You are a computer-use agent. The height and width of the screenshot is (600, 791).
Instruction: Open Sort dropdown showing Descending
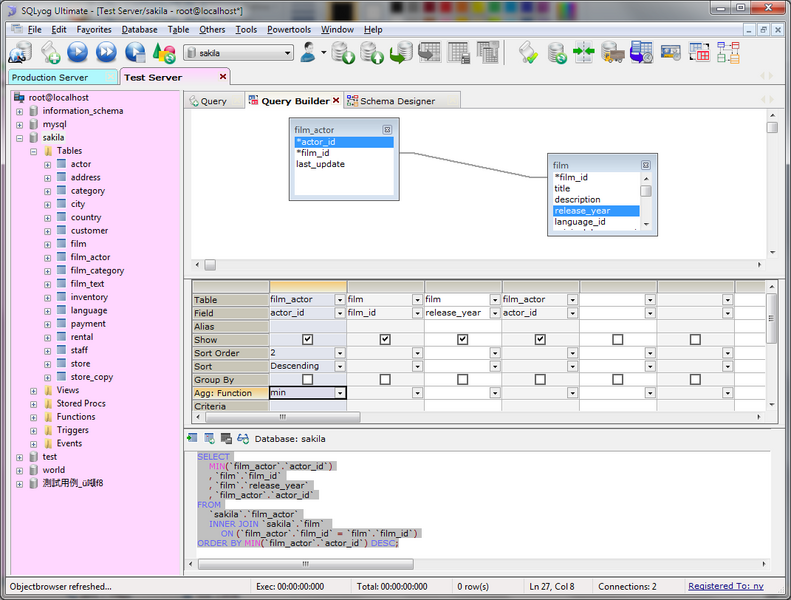click(x=340, y=366)
